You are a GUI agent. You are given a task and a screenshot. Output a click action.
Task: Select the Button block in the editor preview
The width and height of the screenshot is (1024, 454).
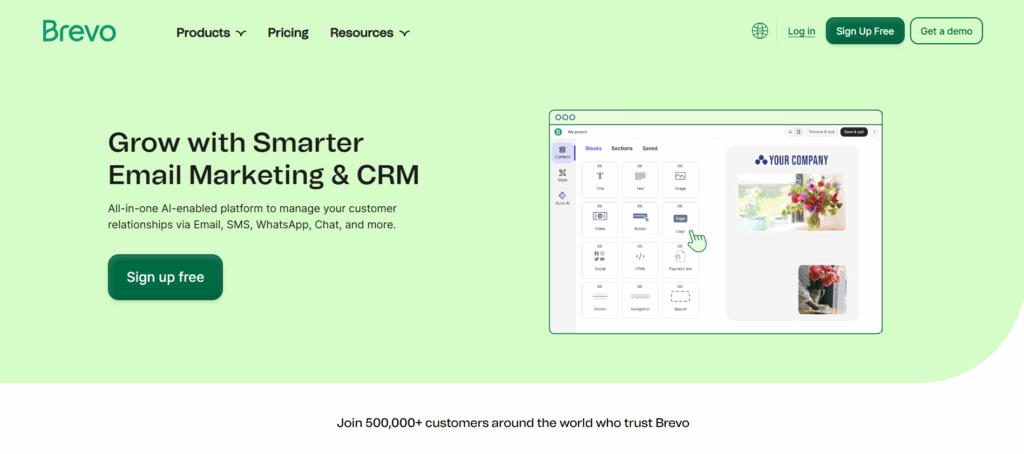click(640, 219)
